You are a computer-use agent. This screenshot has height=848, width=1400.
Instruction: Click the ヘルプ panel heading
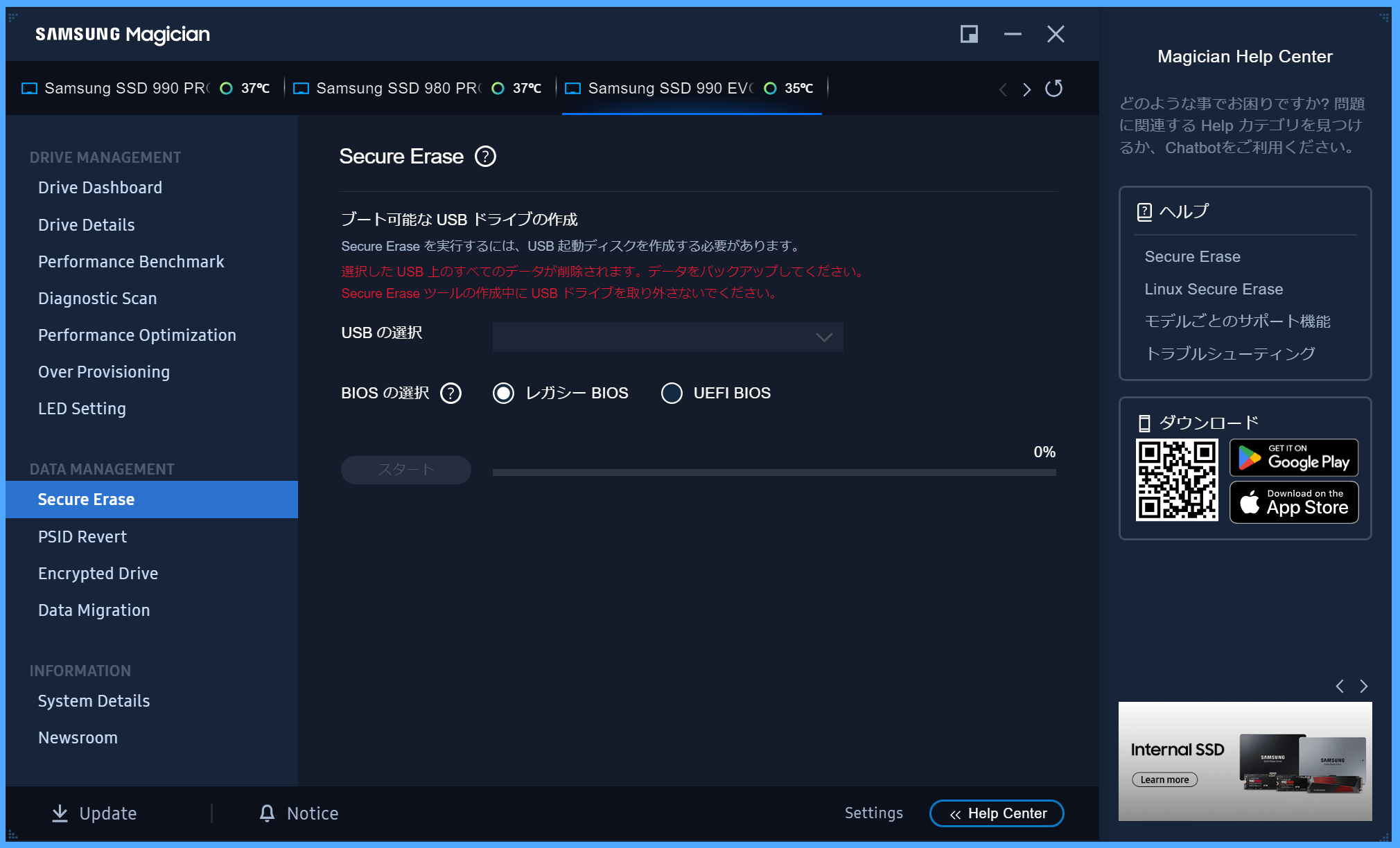pyautogui.click(x=1174, y=211)
